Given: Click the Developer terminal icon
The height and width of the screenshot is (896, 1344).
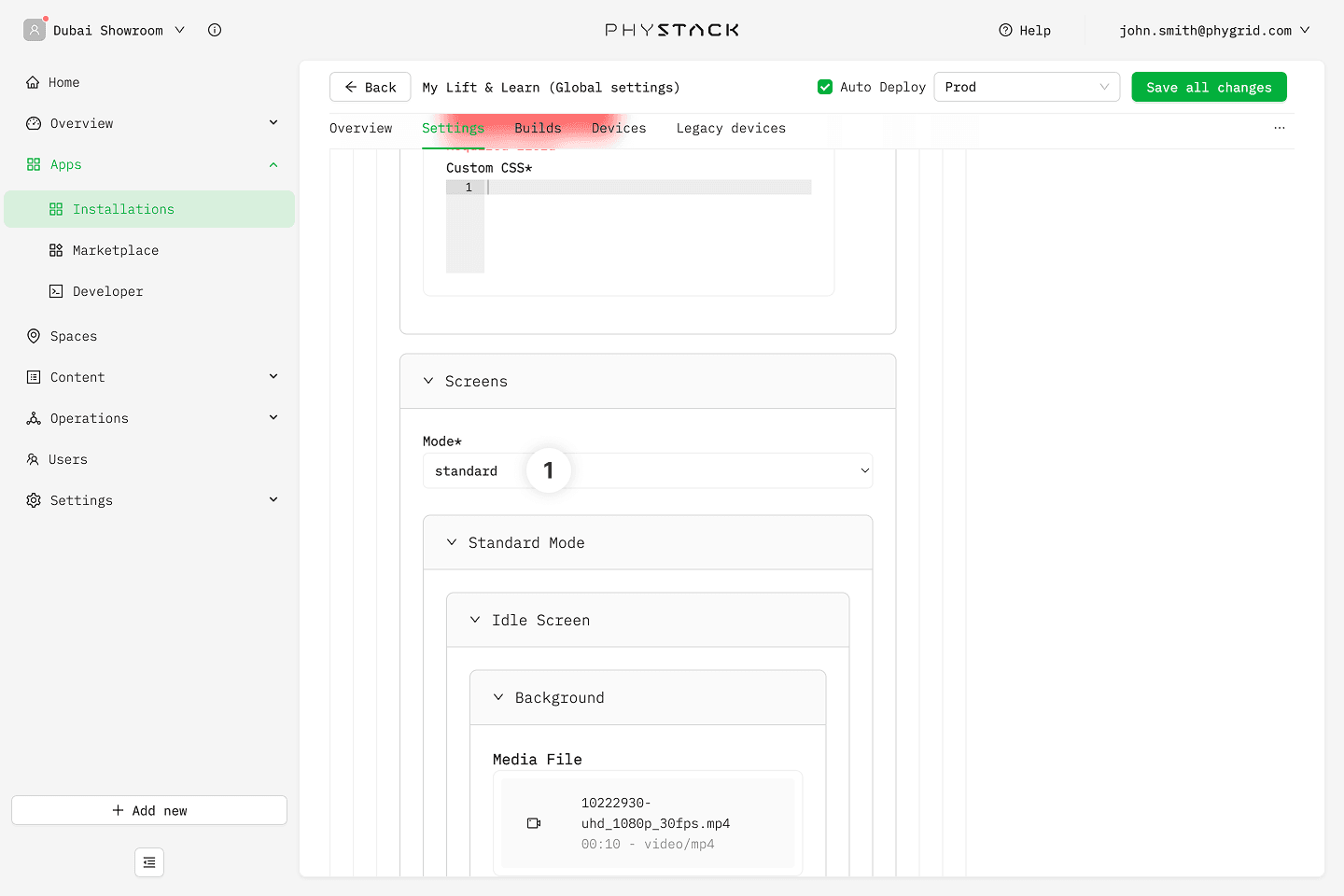Looking at the screenshot, I should [56, 291].
